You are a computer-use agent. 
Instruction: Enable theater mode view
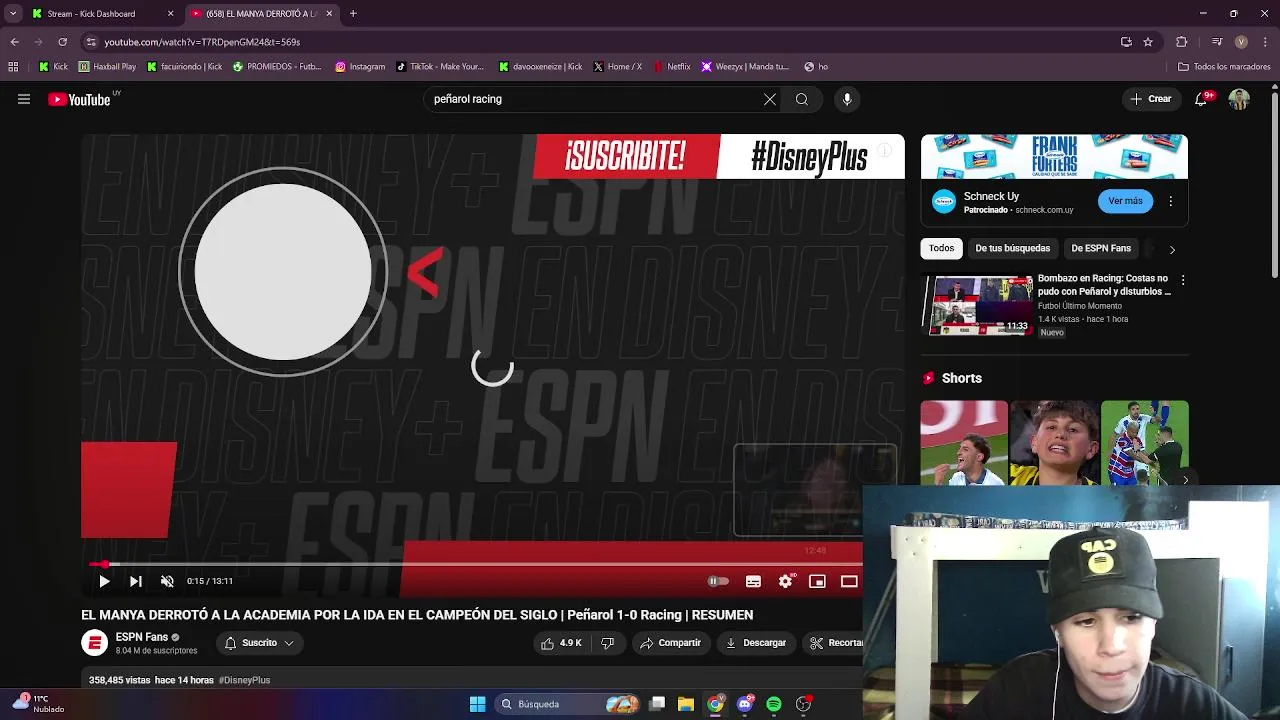[x=849, y=581]
